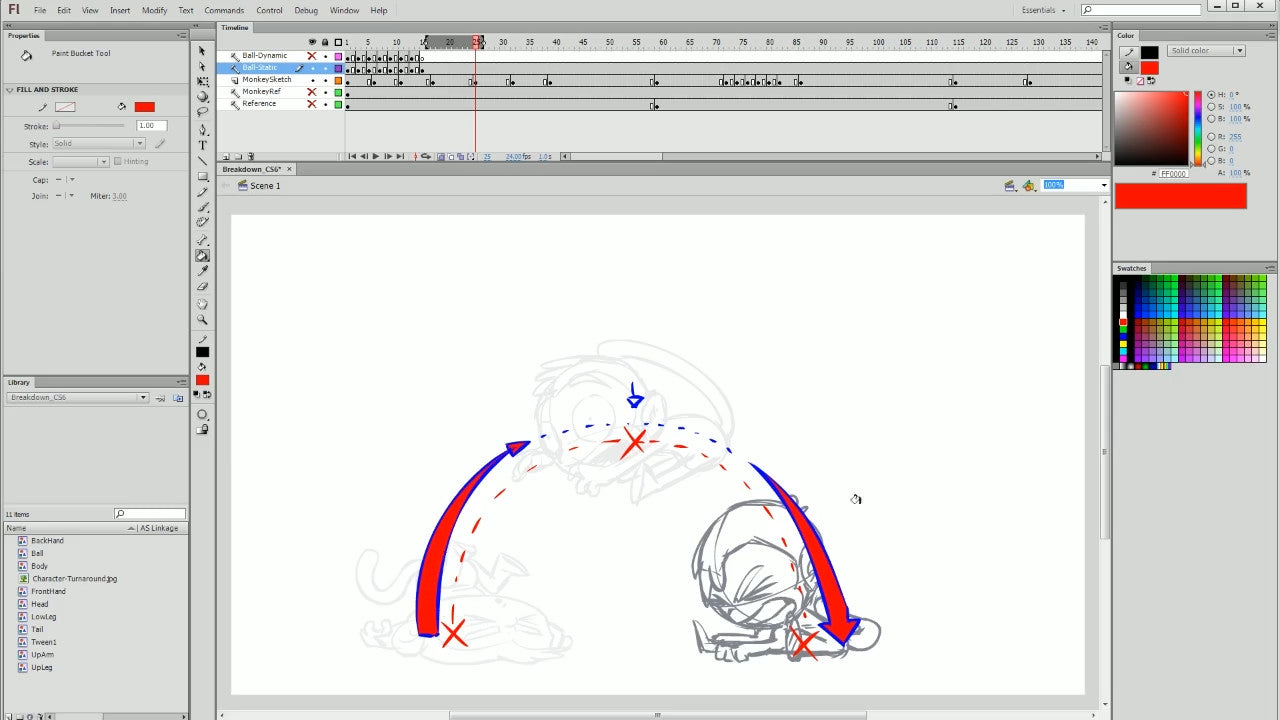1280x720 pixels.
Task: Click the red fill color swatch in Properties
Action: pos(145,107)
